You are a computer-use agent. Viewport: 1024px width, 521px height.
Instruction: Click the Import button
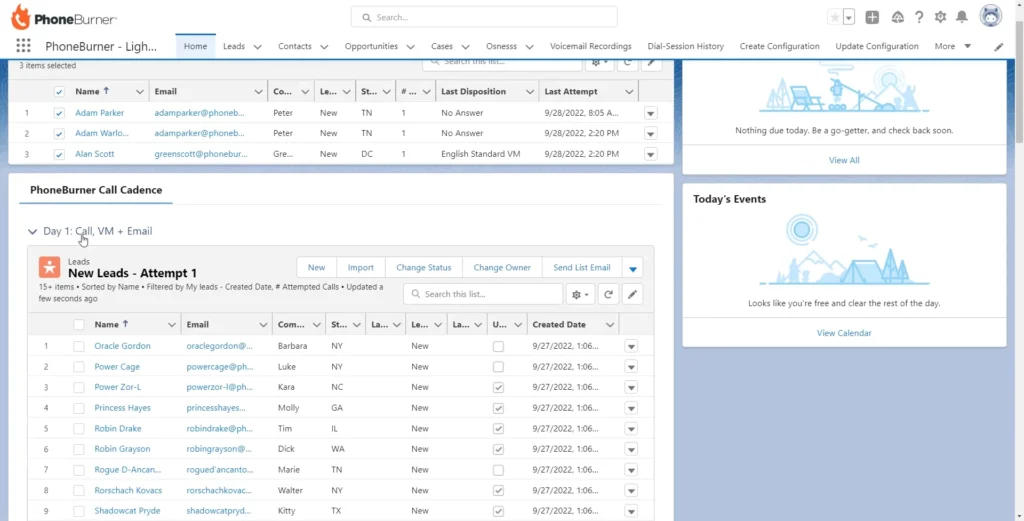tap(360, 268)
